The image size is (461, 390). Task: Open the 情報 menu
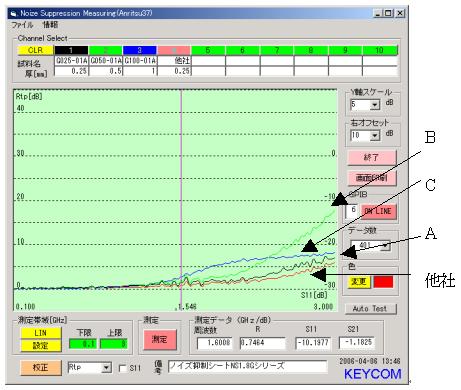tap(50, 25)
